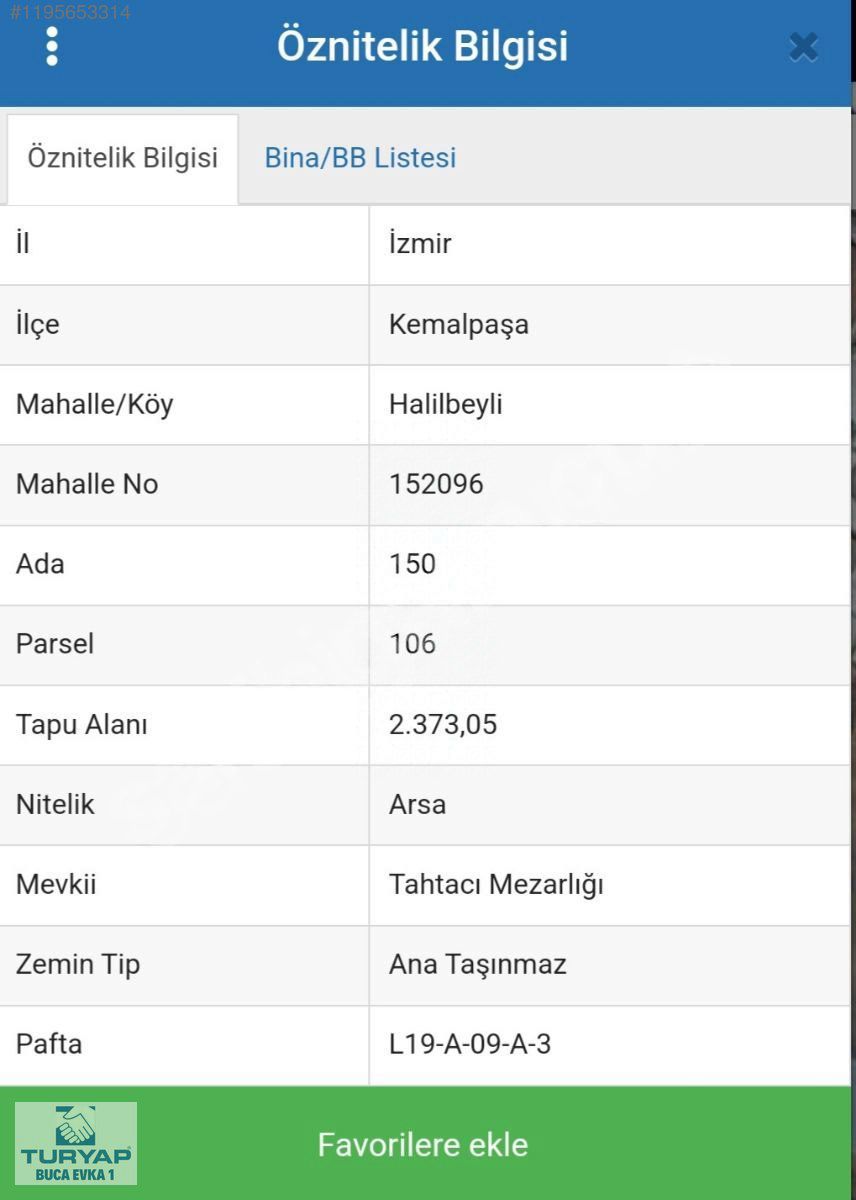Click the Öznitelik Bilgisi header title
Screen dimensions: 856x1200
[x=422, y=46]
